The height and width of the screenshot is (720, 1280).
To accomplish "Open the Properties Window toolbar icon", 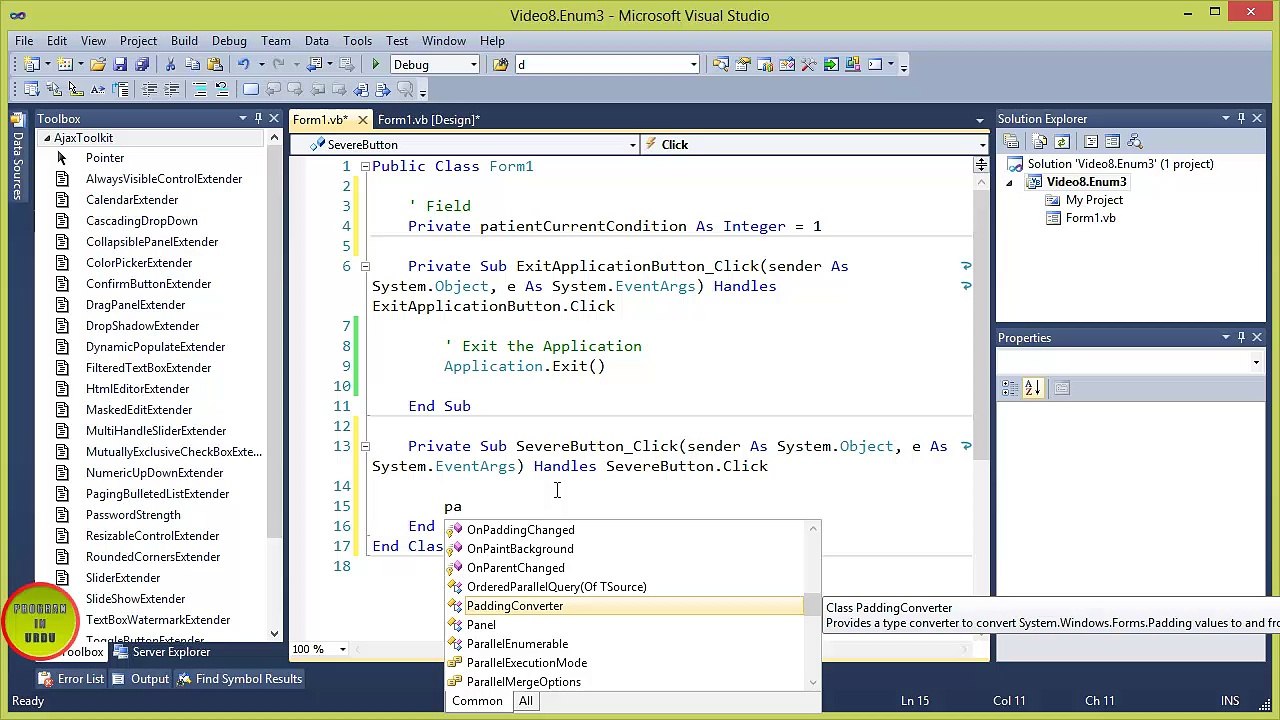I will (x=743, y=65).
